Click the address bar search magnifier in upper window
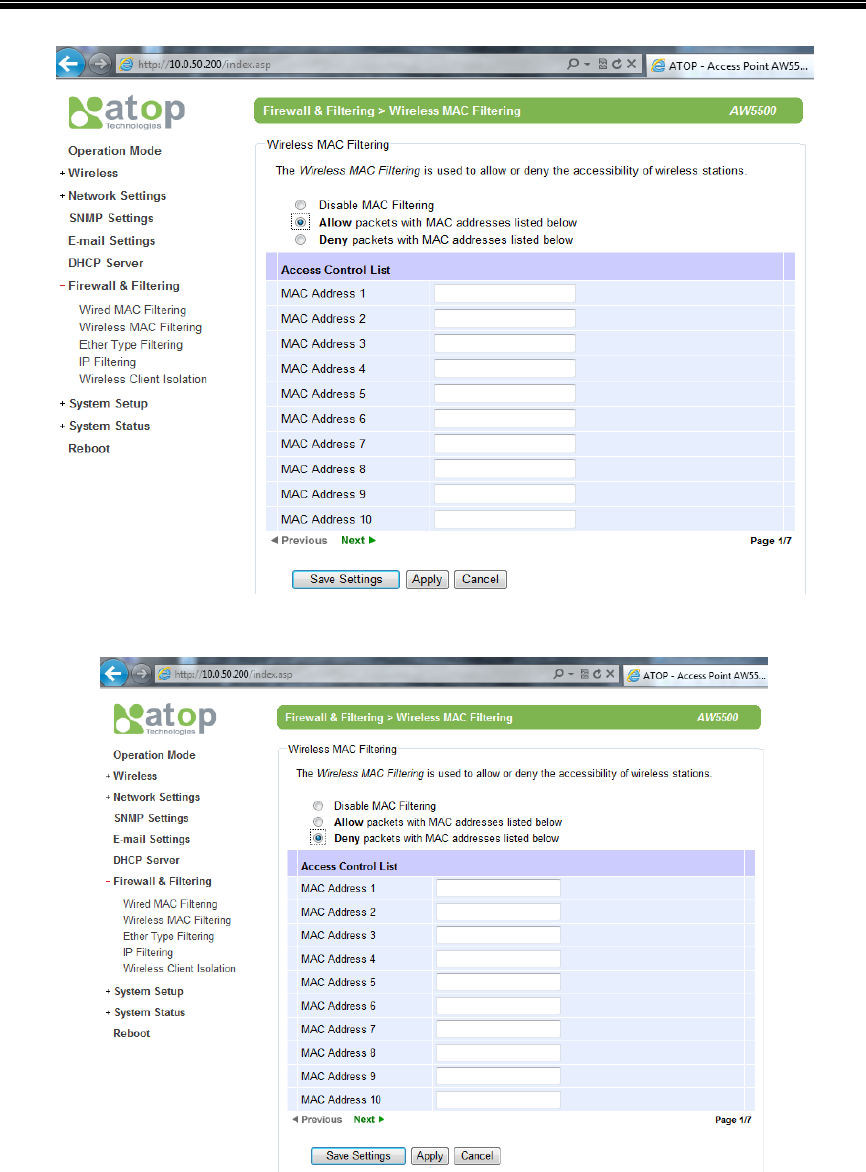 pos(573,64)
